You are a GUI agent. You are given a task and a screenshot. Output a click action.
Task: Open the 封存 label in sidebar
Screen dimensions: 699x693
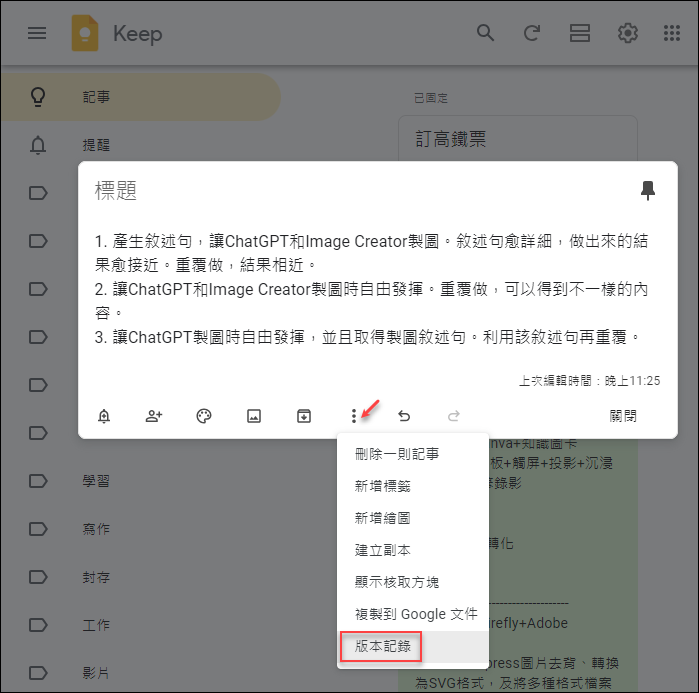96,577
